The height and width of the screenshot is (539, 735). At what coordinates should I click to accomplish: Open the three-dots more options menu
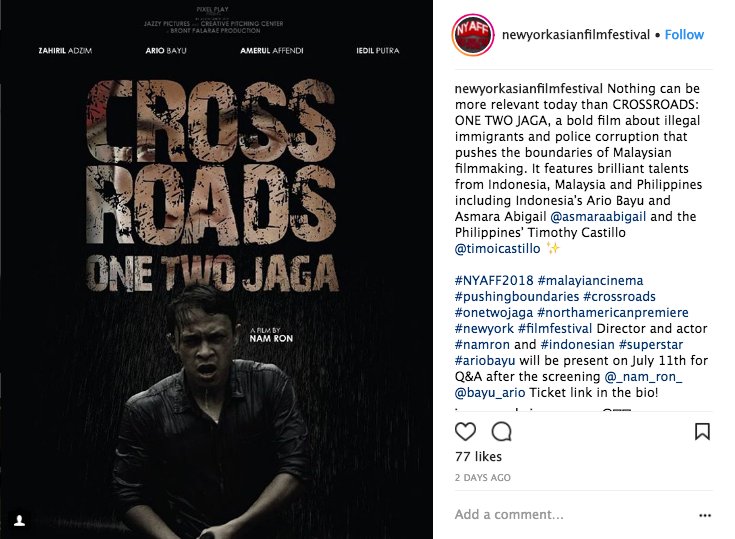[x=705, y=515]
